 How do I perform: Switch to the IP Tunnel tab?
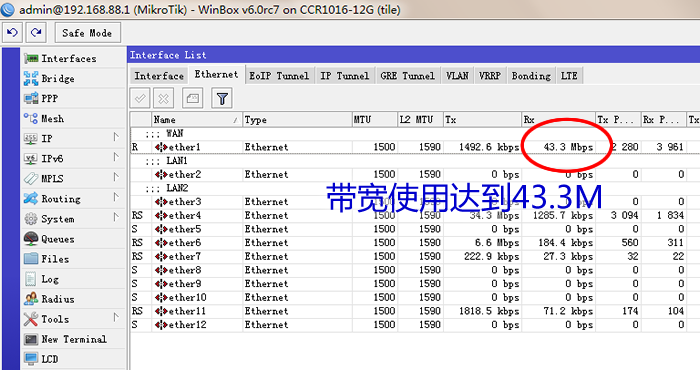[x=345, y=76]
